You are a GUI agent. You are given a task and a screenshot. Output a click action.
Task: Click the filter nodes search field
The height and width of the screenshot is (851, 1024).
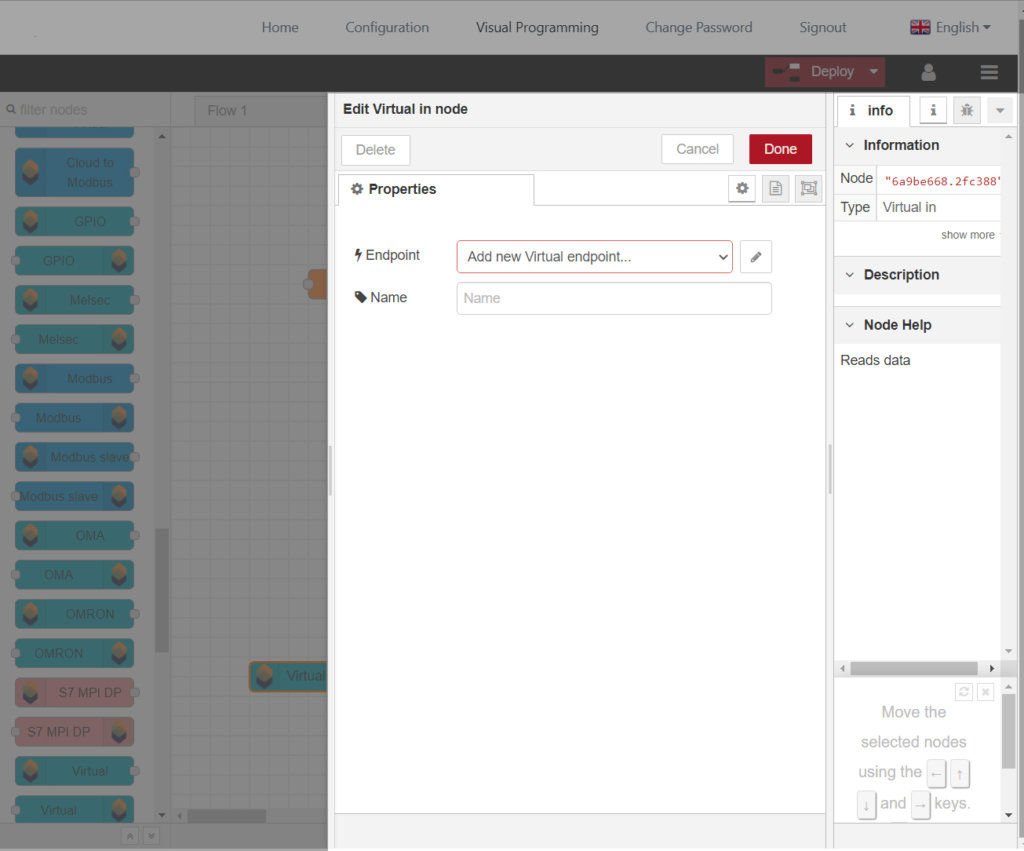point(85,110)
